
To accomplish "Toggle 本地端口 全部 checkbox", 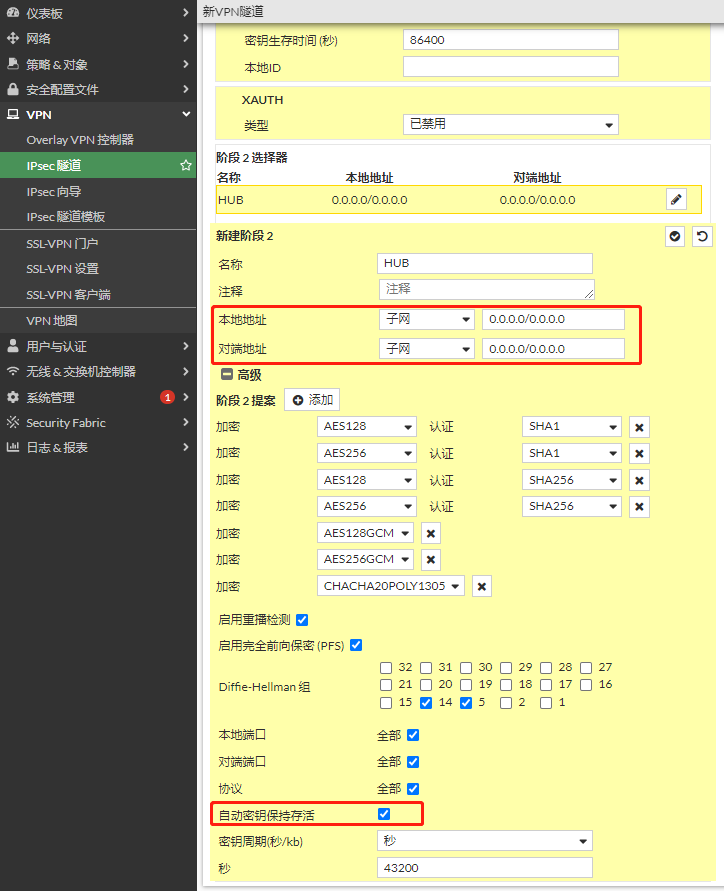I will [x=413, y=735].
